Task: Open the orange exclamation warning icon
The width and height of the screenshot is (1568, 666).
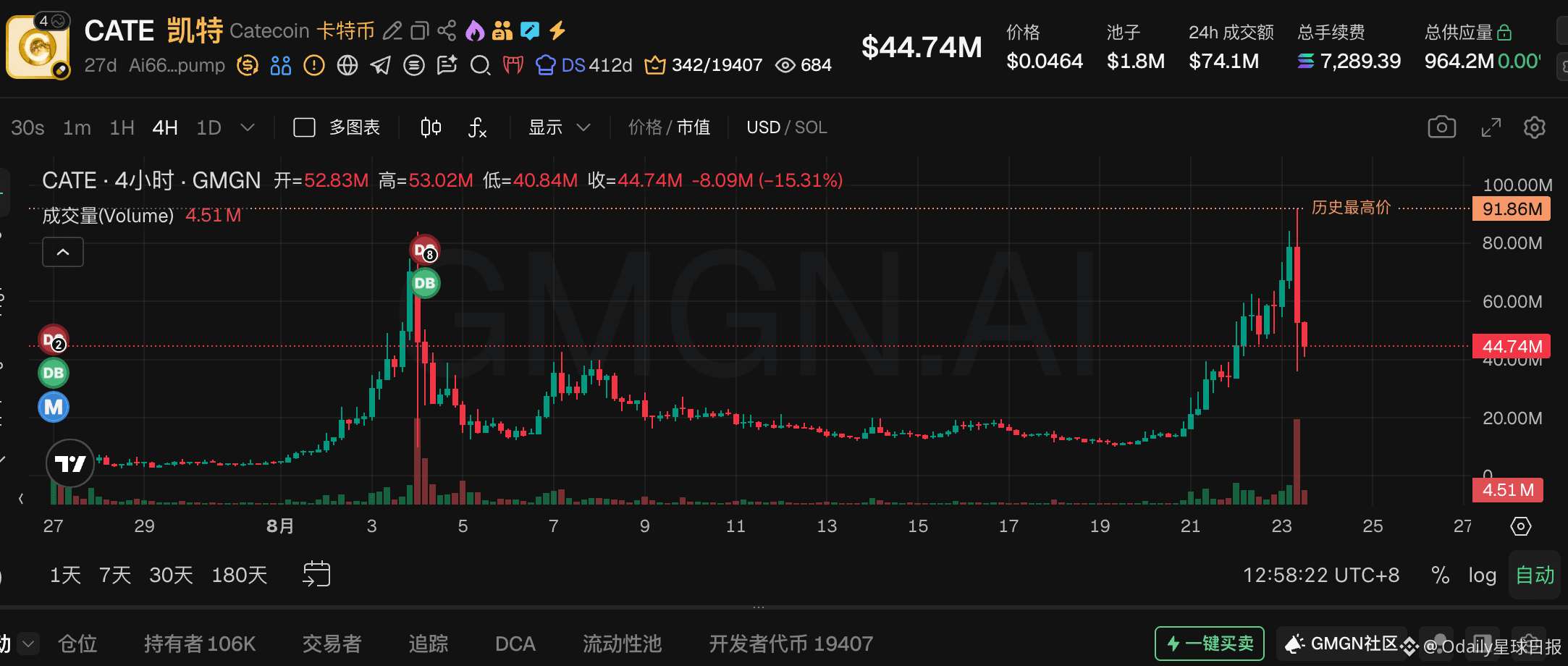Action: tap(314, 65)
